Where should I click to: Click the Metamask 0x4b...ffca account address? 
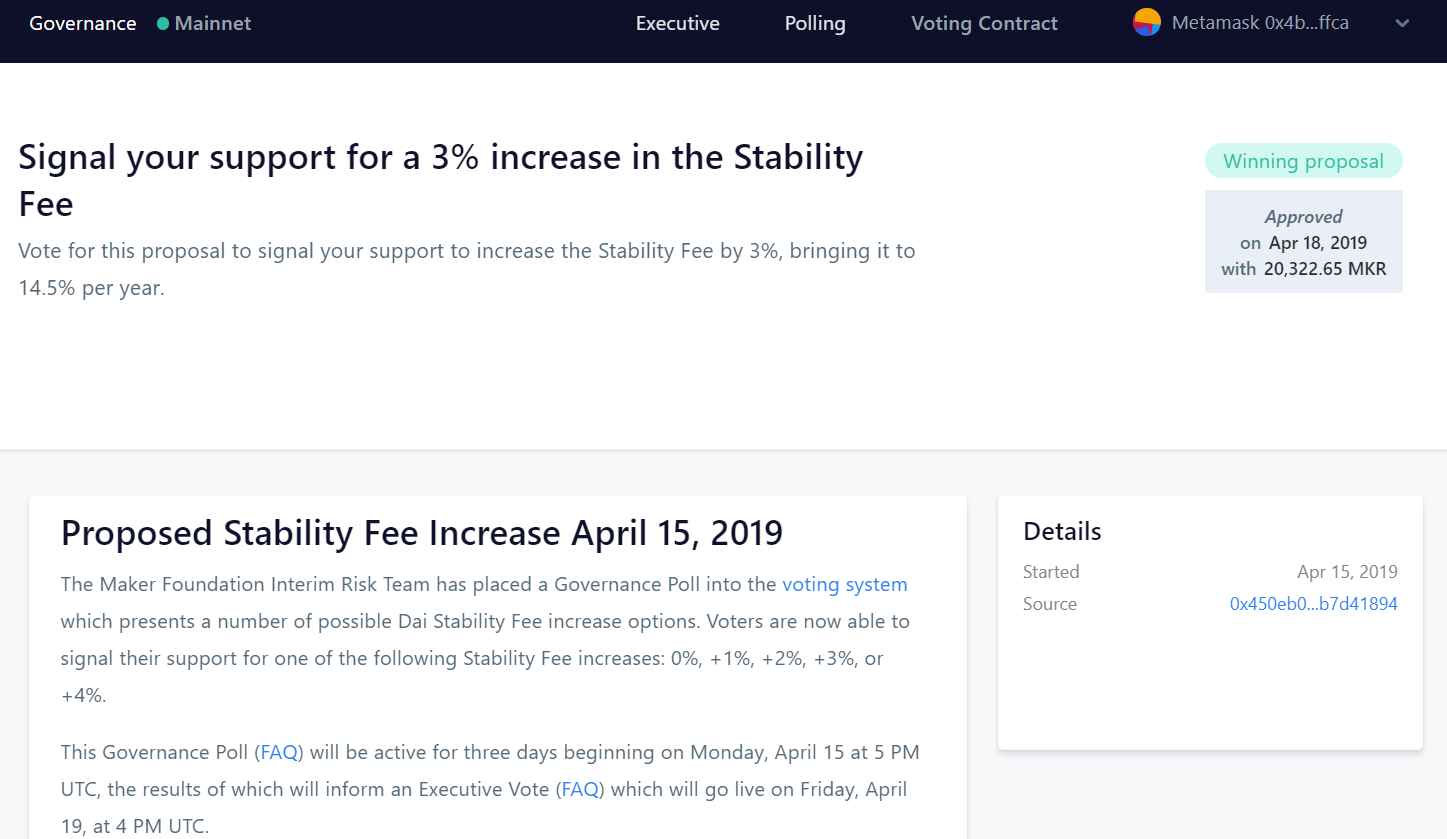point(1258,23)
